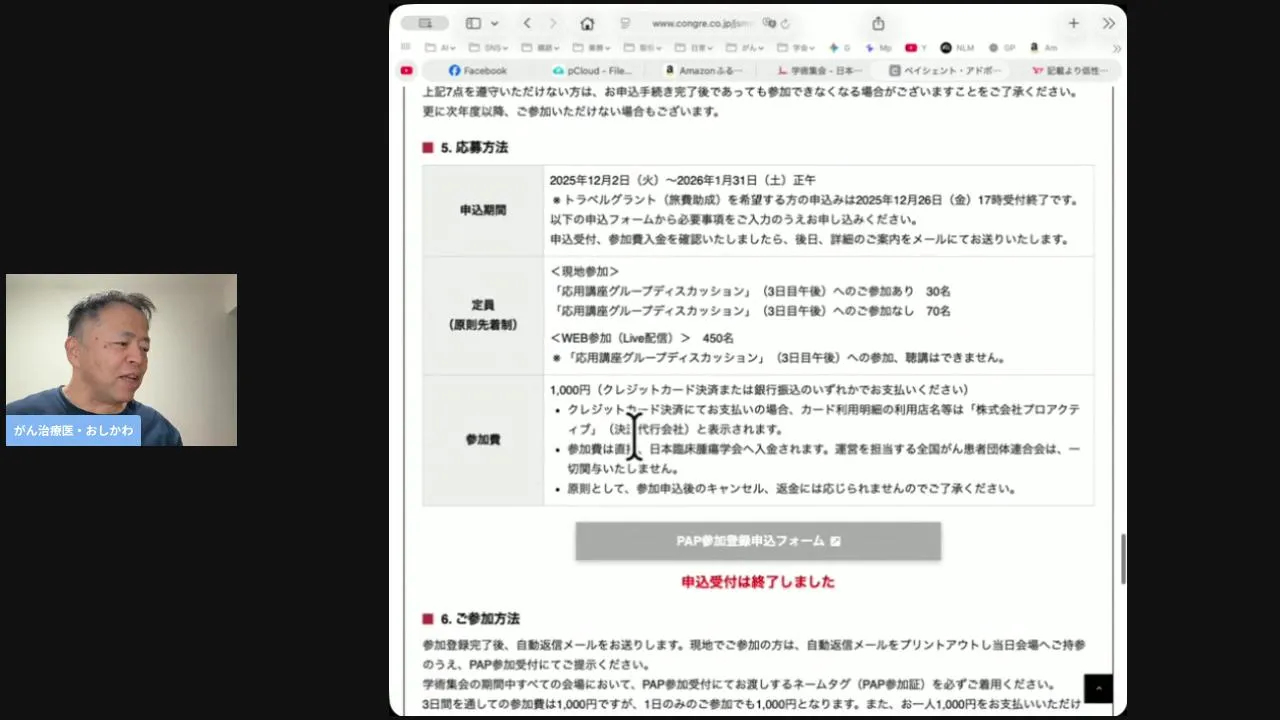
Task: Click the translate icon in address bar
Action: point(769,23)
